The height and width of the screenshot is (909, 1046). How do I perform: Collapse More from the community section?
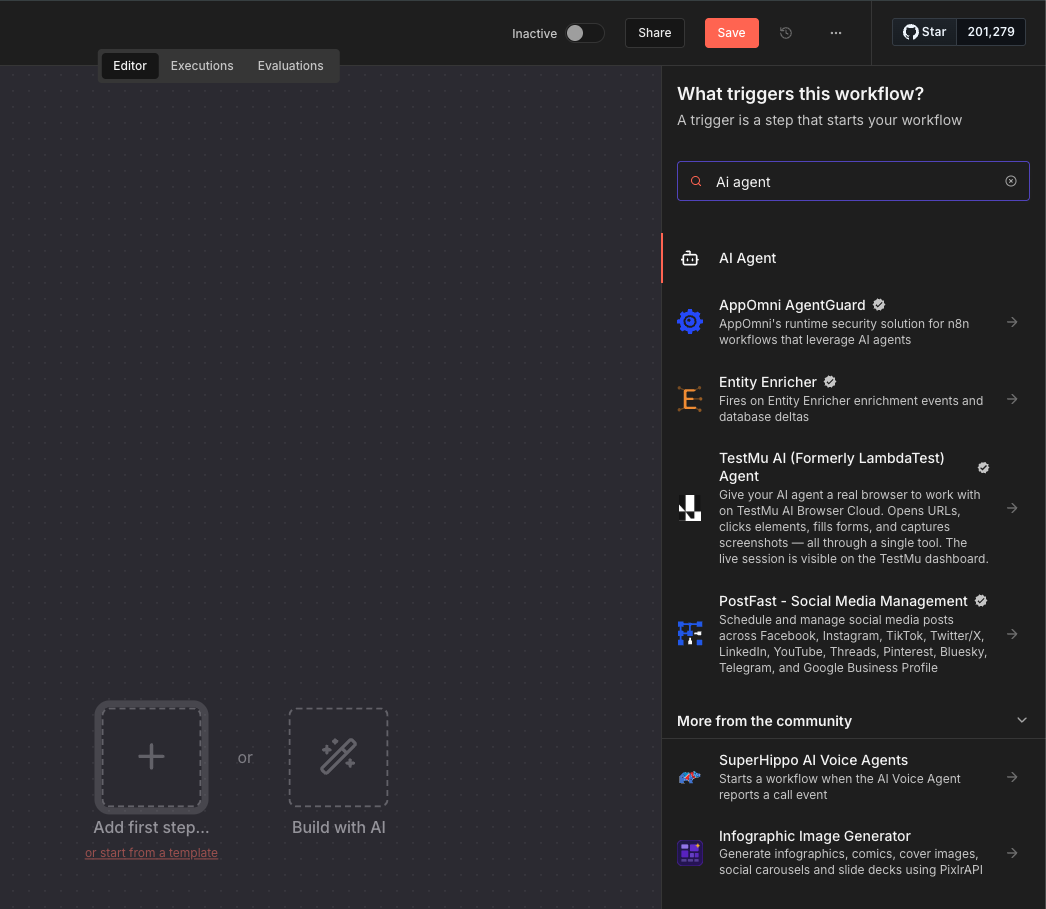[x=1021, y=720]
